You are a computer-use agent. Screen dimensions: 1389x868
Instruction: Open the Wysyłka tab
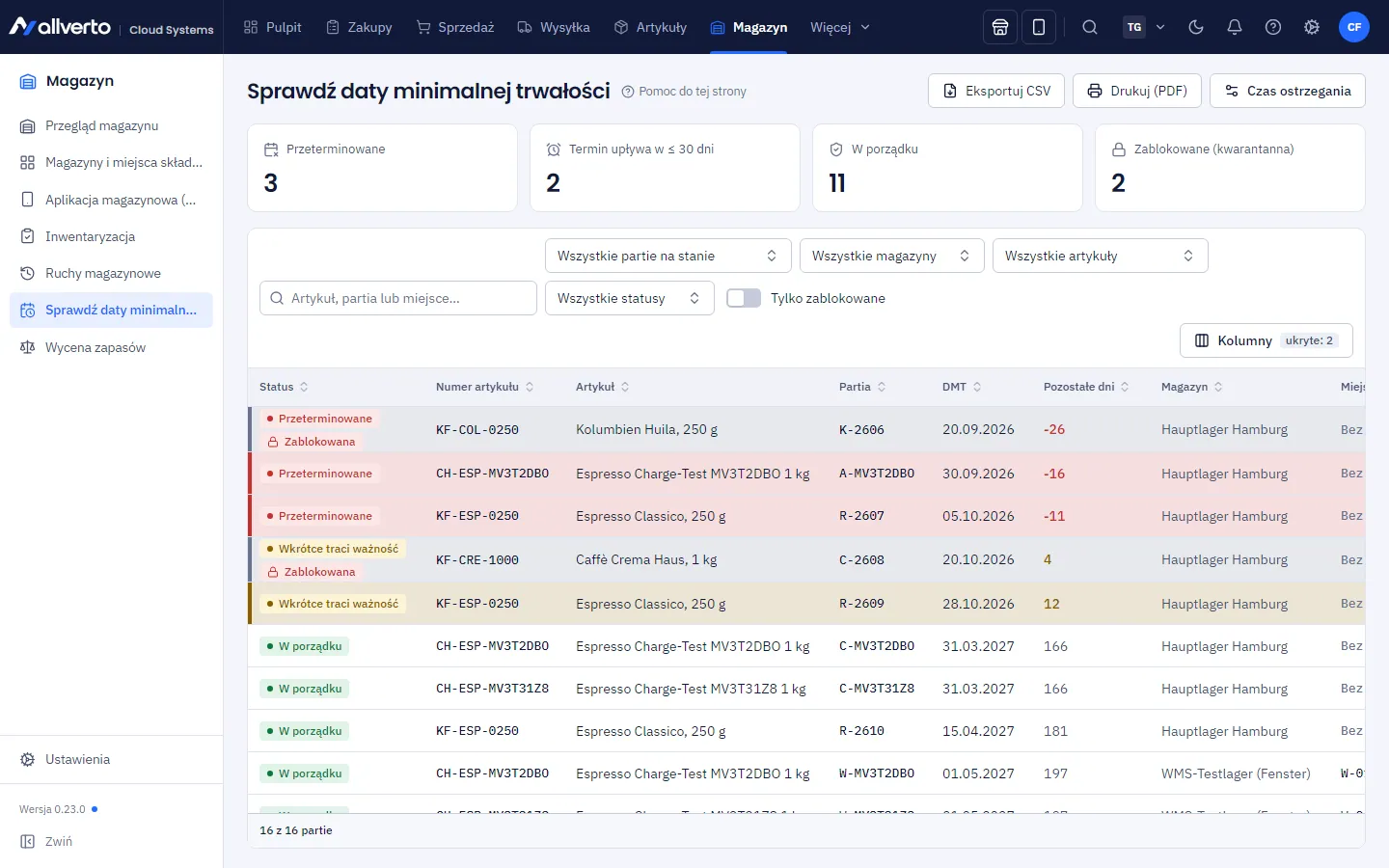554,27
